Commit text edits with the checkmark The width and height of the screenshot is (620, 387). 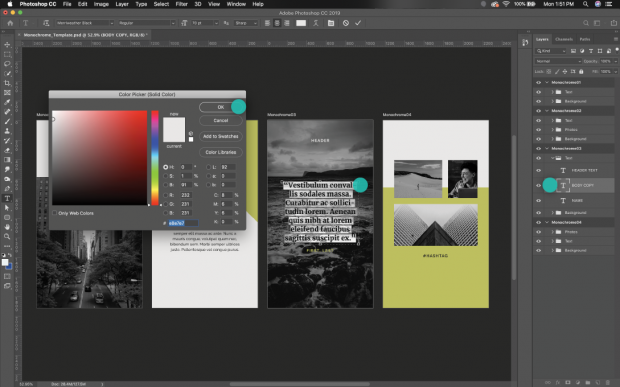[x=358, y=23]
